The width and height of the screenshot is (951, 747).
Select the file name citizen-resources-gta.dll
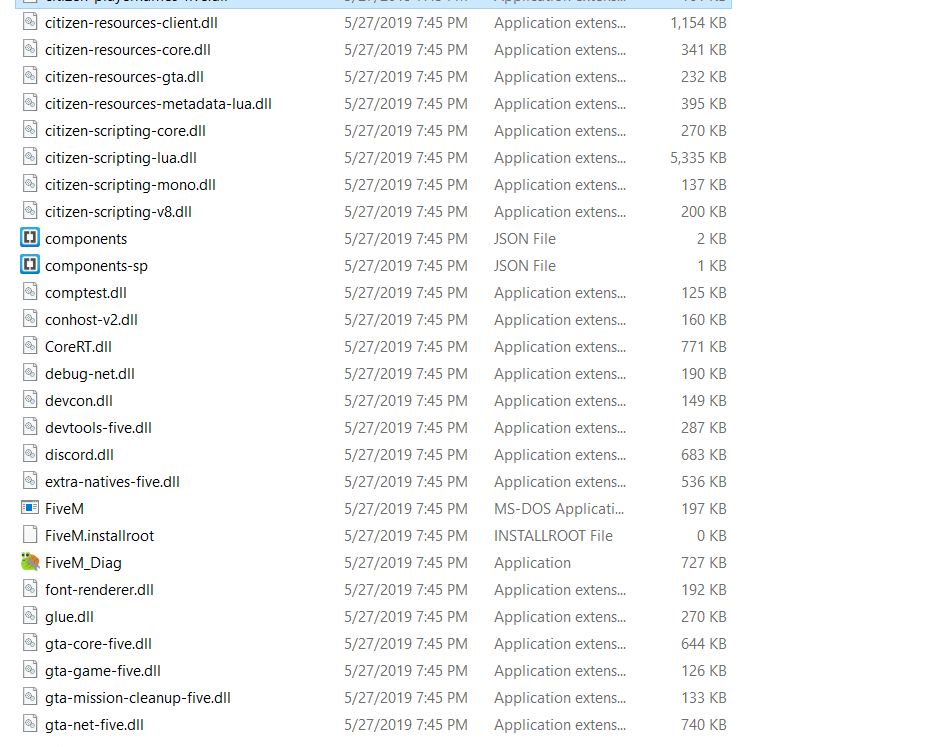tap(124, 77)
